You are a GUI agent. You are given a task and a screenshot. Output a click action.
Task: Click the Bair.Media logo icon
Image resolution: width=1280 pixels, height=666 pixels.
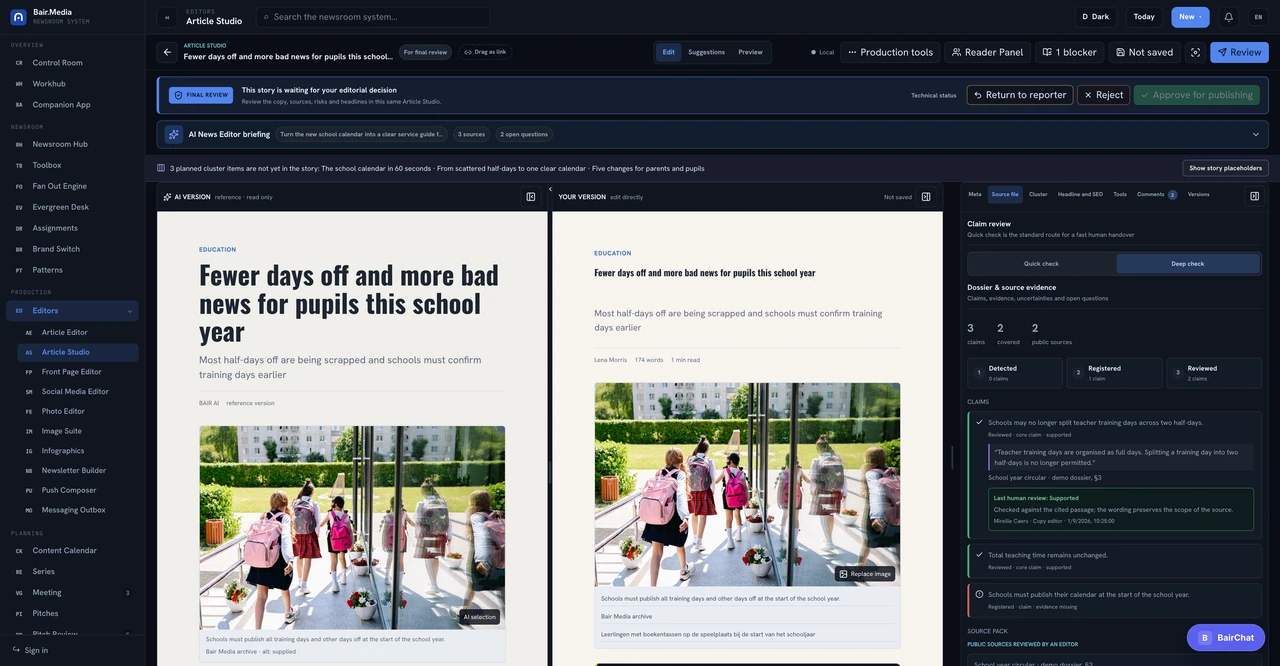tap(18, 17)
